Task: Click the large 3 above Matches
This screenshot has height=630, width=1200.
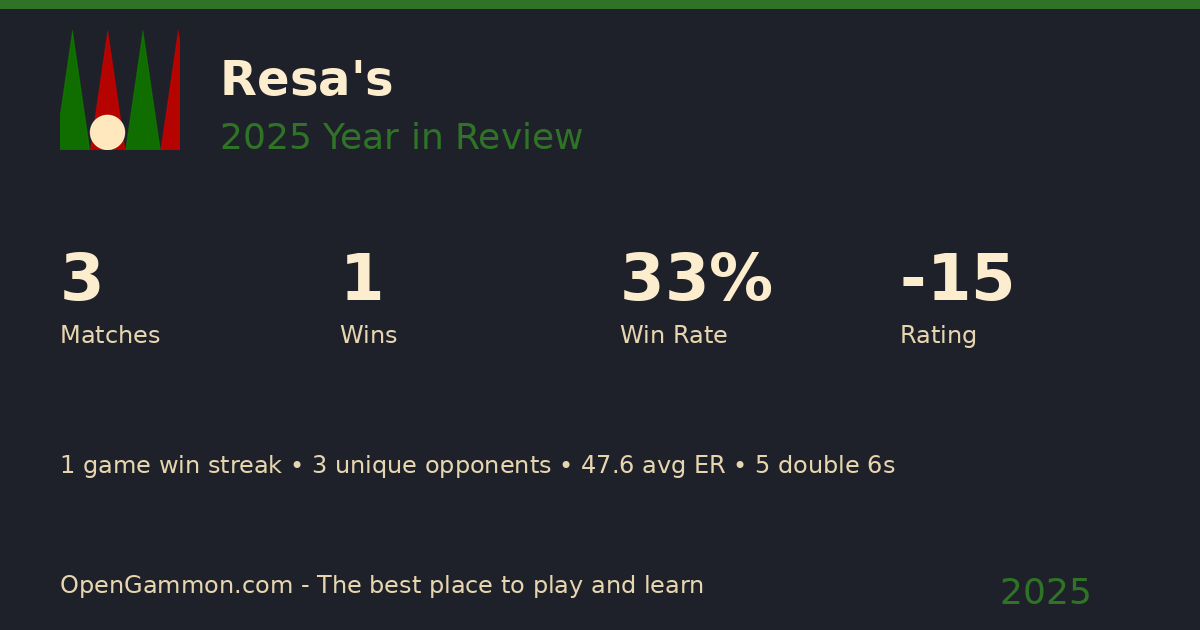Action: [x=81, y=279]
